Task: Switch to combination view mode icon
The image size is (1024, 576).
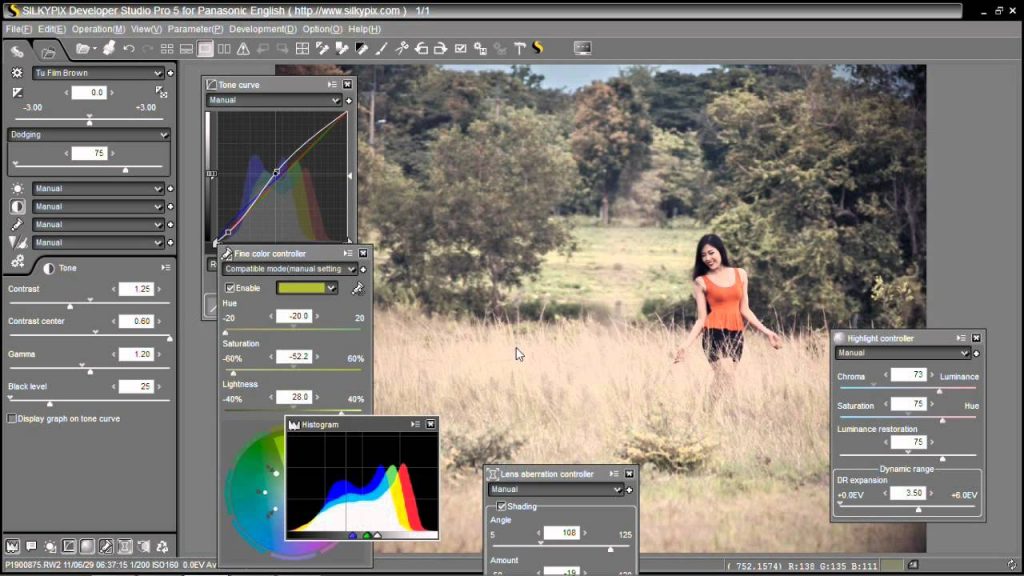Action: click(x=186, y=48)
